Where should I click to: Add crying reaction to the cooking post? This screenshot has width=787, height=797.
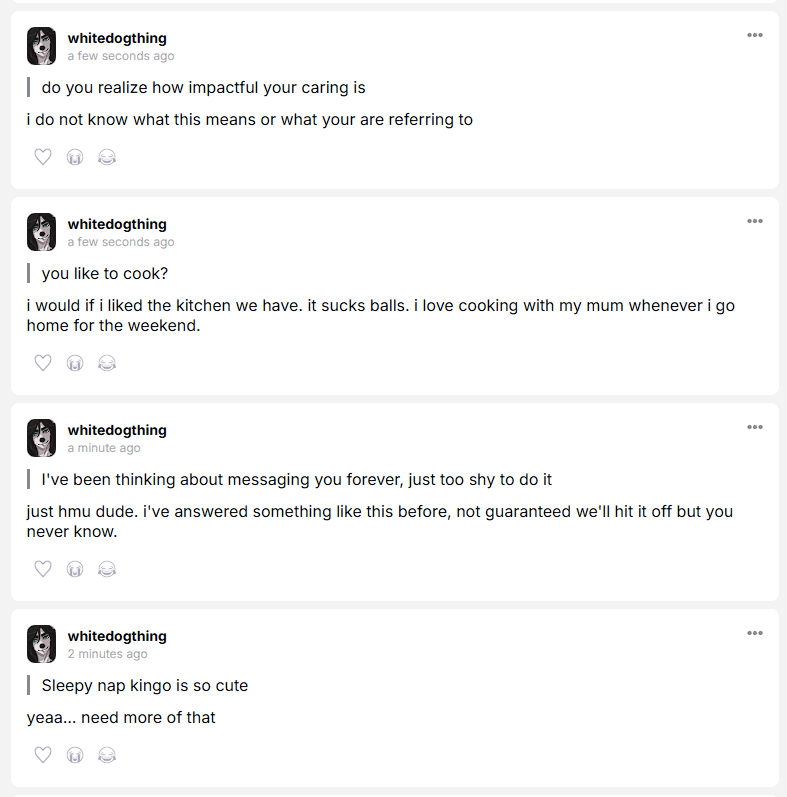pyautogui.click(x=75, y=363)
